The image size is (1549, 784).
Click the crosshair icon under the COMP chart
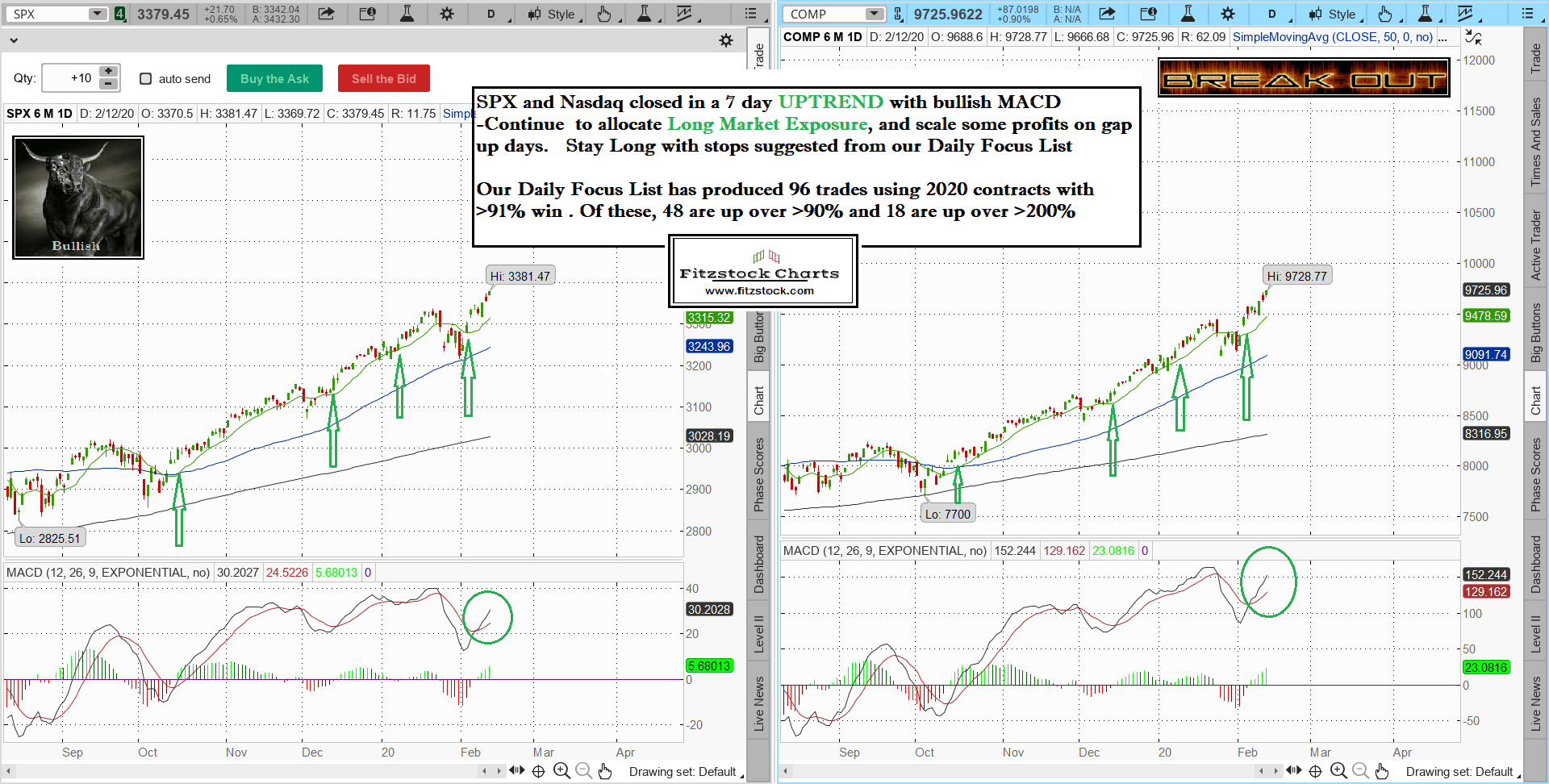click(1315, 771)
